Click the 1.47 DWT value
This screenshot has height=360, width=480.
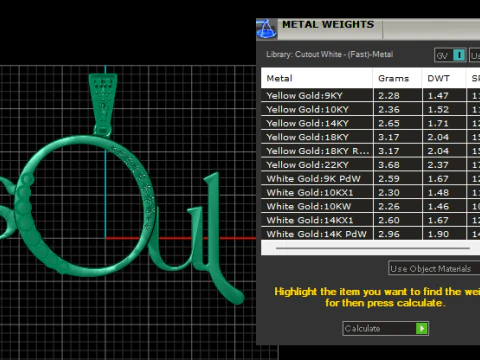(x=438, y=96)
